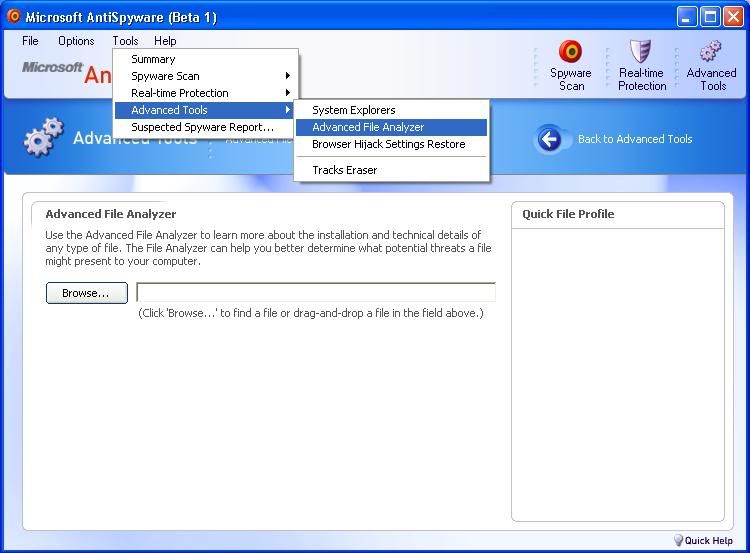The width and height of the screenshot is (750, 553).
Task: Click the Spyware Scan toolbar label
Action: [x=571, y=79]
